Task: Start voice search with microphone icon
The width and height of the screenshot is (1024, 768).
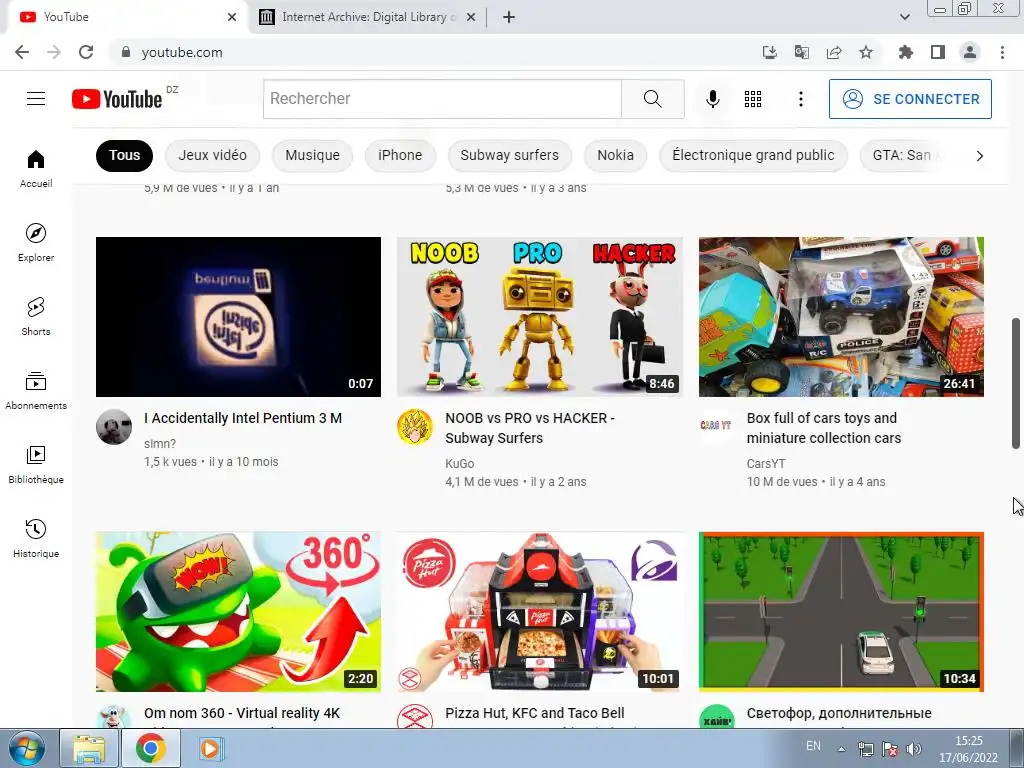Action: tap(712, 99)
